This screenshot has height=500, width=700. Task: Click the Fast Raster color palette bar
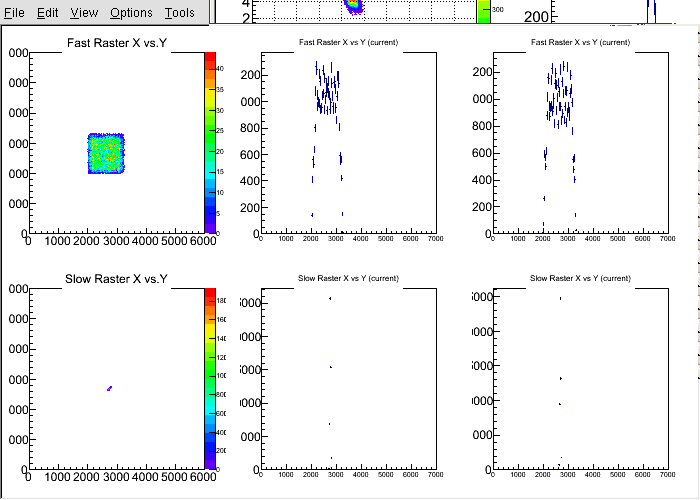click(210, 143)
